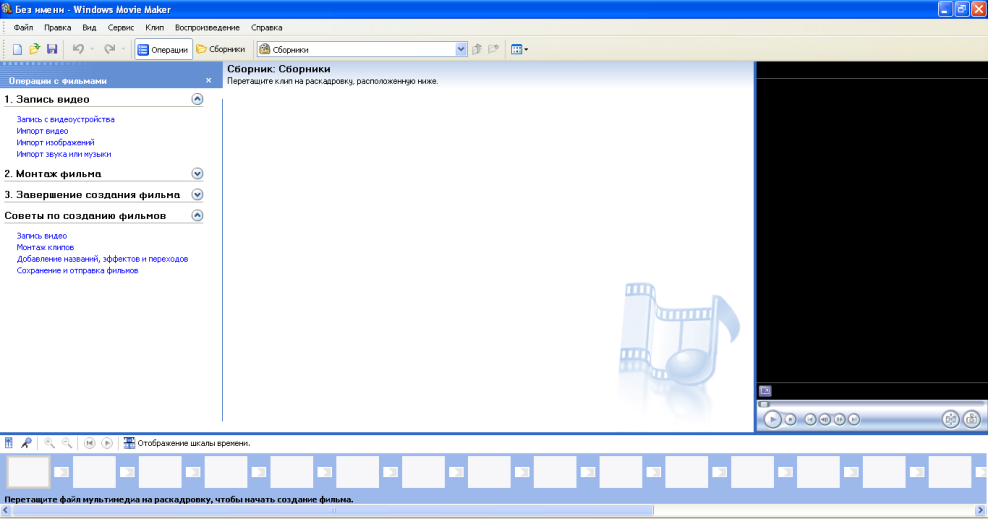Play the preview monitor
The height and width of the screenshot is (519, 988).
773,419
